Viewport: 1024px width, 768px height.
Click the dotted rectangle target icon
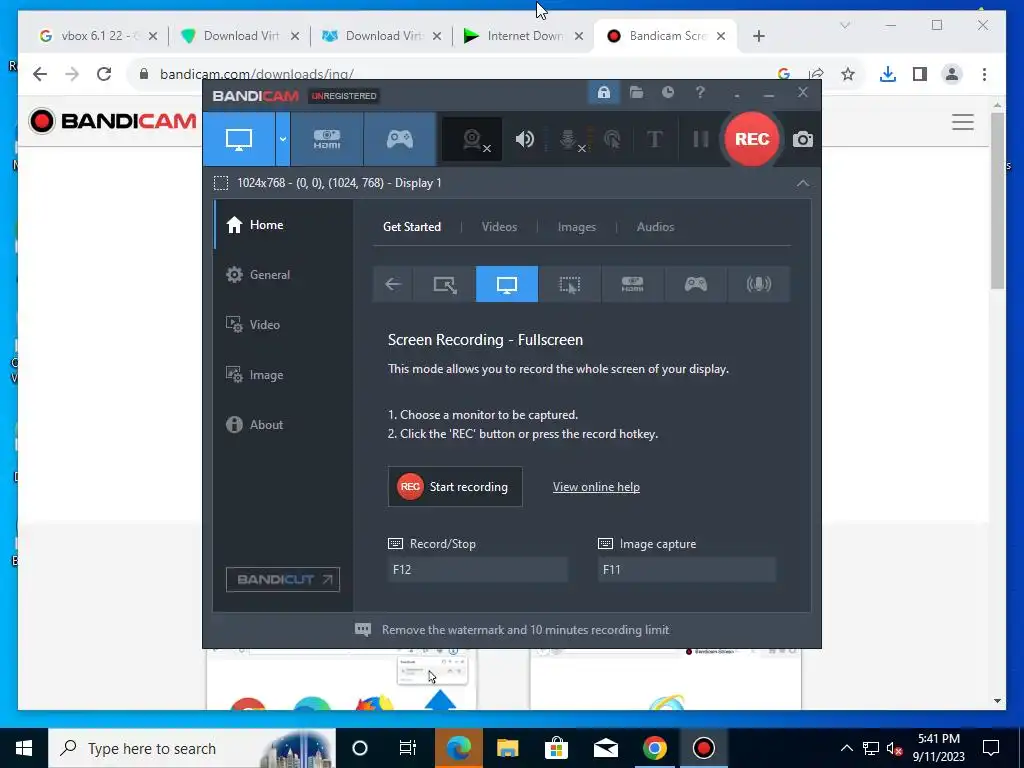[x=221, y=183]
